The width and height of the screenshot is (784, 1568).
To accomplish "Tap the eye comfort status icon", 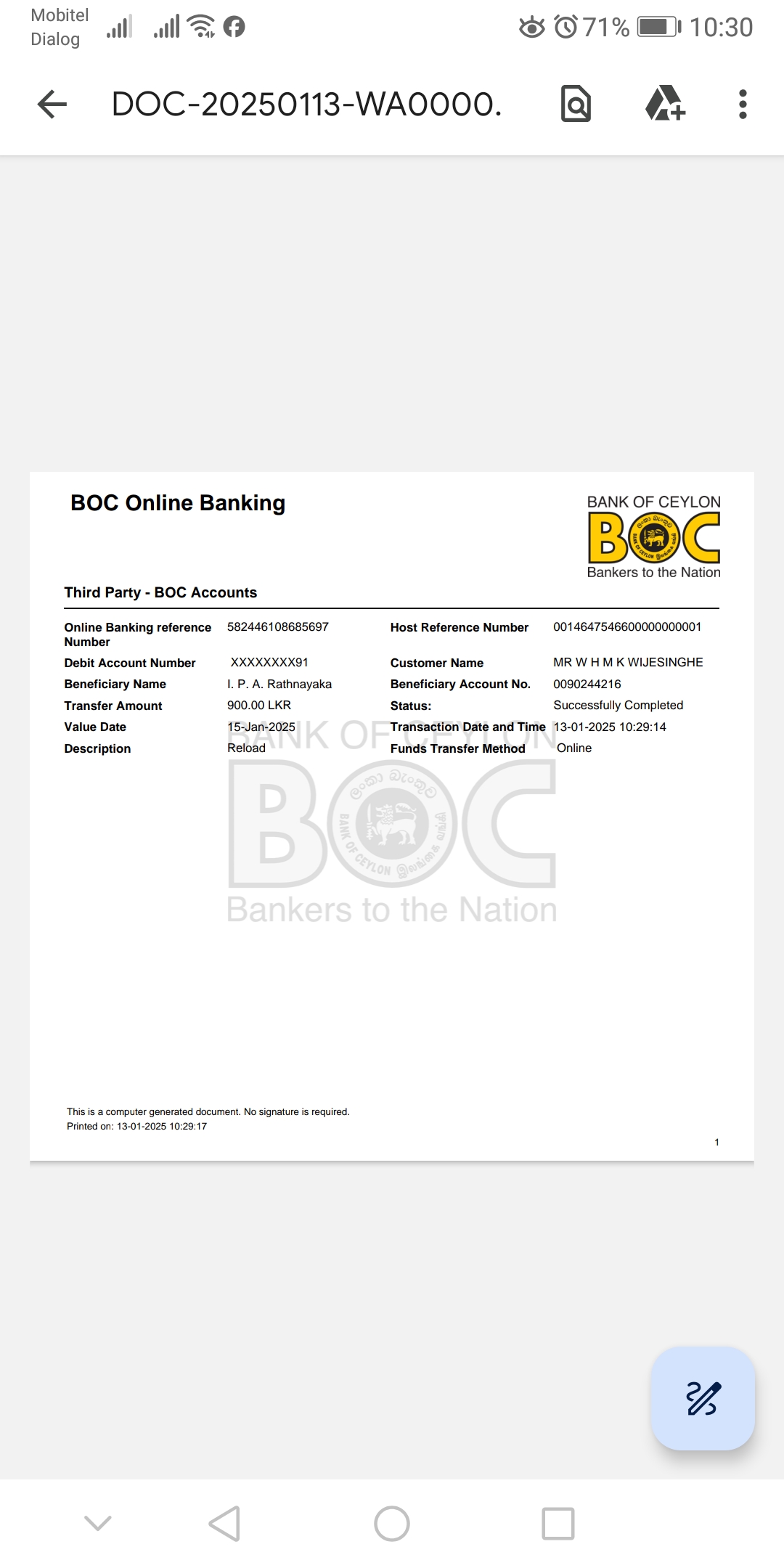I will coord(531,28).
